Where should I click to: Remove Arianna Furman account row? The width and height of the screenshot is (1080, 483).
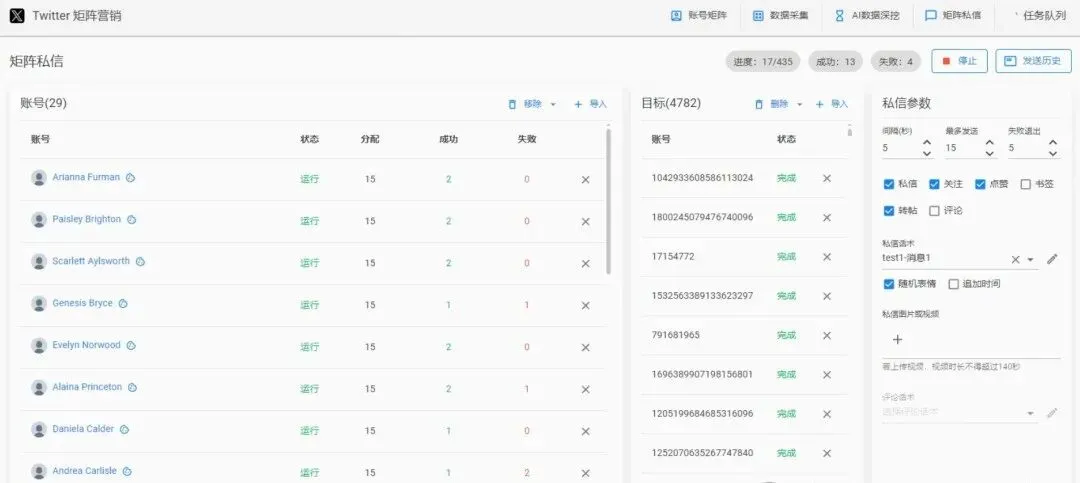click(x=585, y=179)
